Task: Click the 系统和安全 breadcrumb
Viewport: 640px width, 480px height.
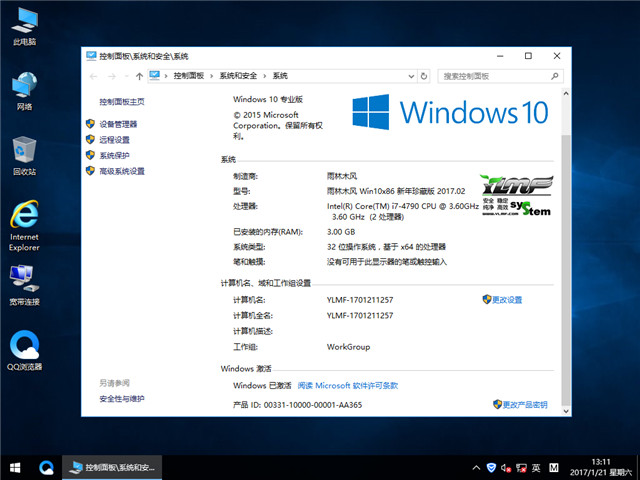Action: click(238, 76)
